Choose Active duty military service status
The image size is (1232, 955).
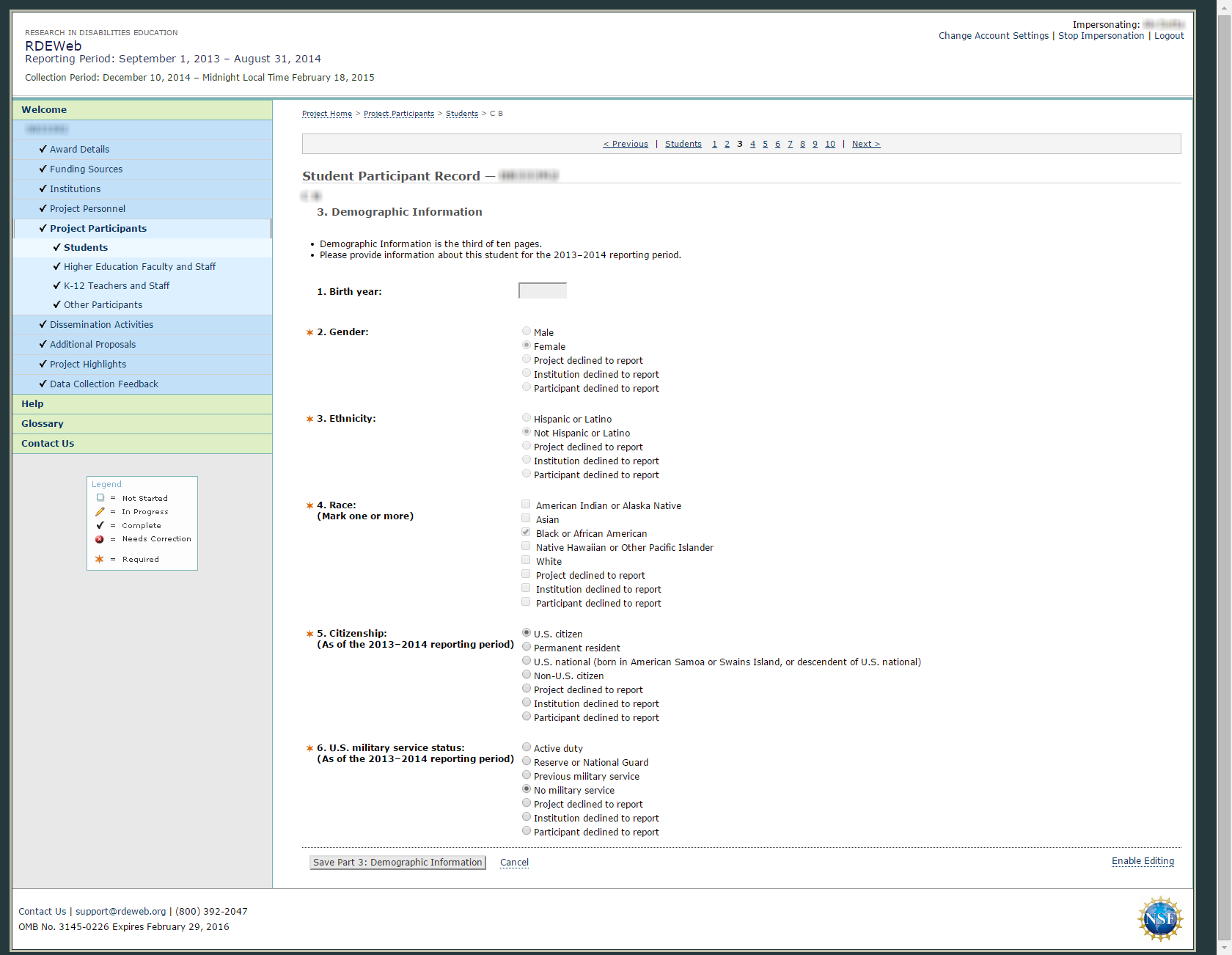(x=527, y=747)
